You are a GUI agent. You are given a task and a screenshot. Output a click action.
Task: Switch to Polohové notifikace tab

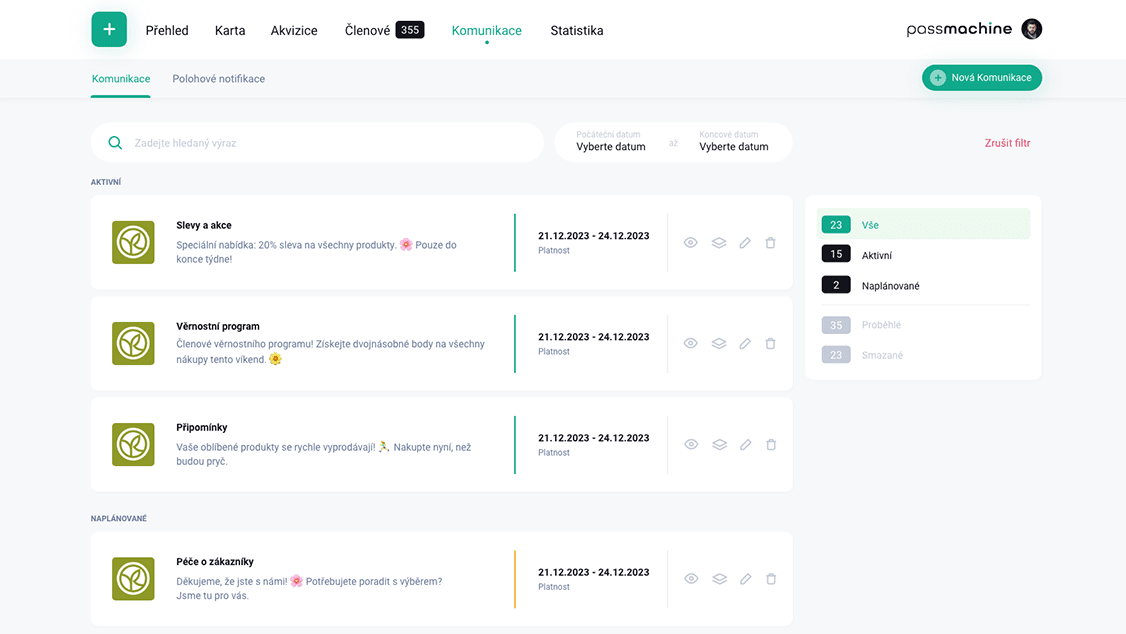tap(218, 79)
